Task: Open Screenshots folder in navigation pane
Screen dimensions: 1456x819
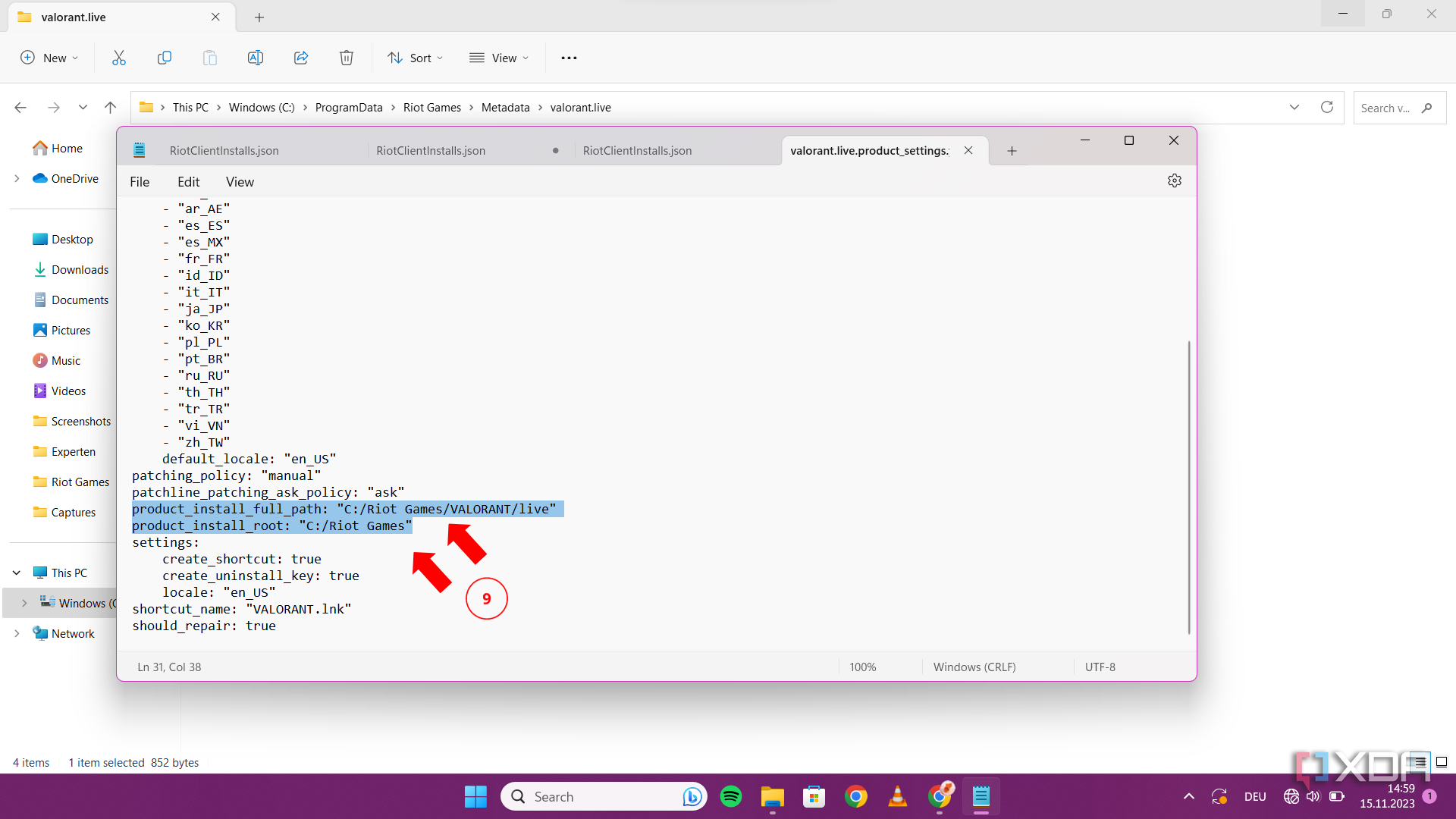Action: click(x=80, y=422)
